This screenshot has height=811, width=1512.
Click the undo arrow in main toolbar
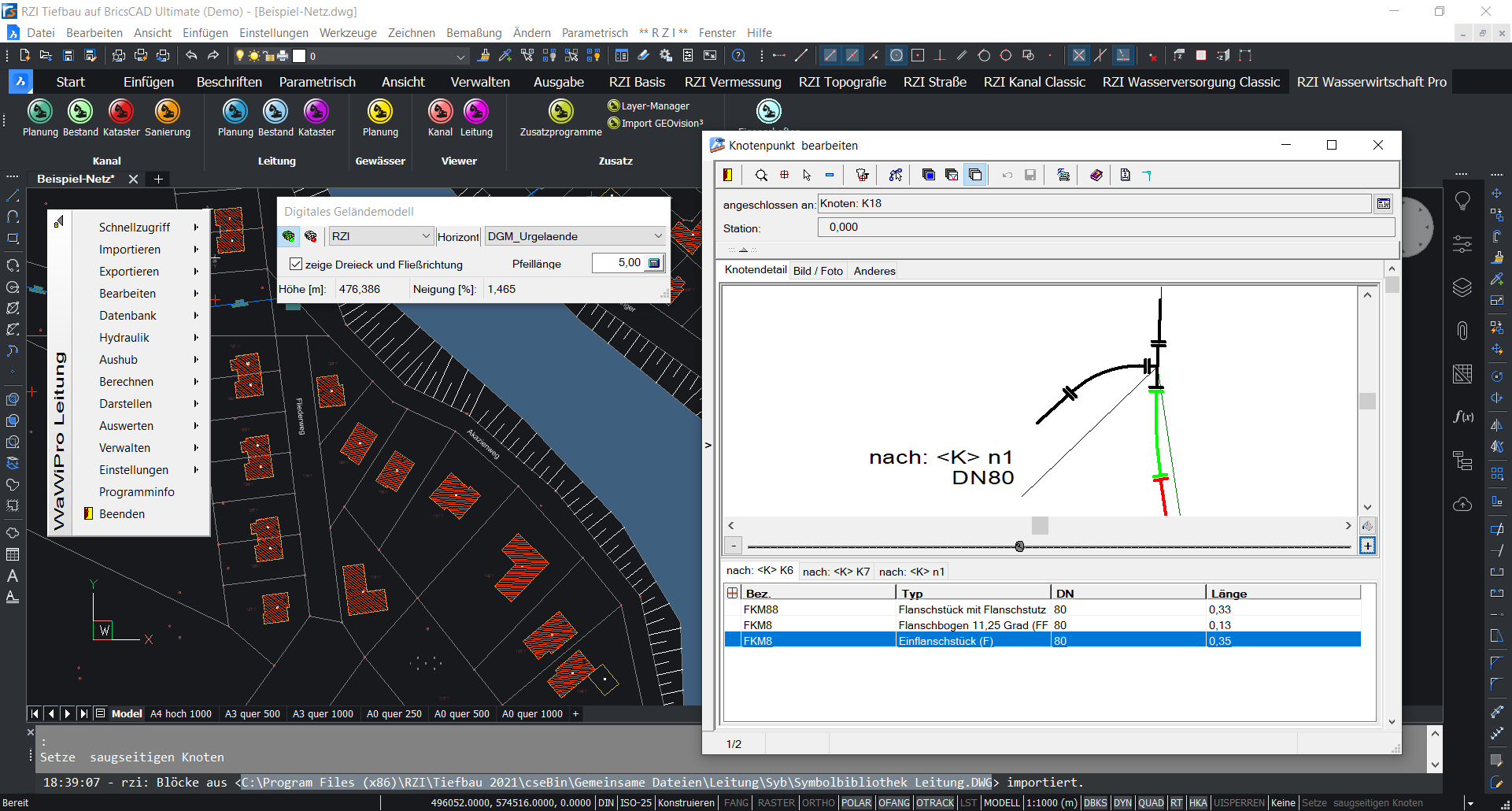[191, 55]
